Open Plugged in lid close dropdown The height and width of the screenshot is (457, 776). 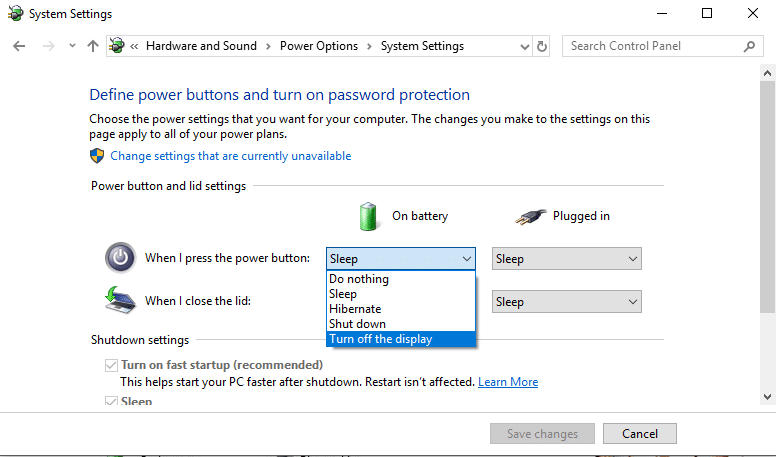566,302
